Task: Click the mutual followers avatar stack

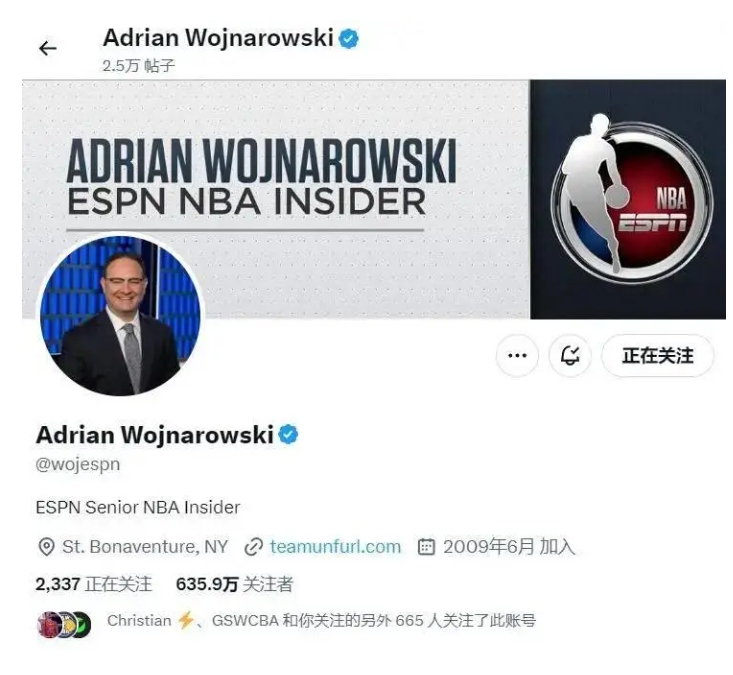Action: coord(64,624)
